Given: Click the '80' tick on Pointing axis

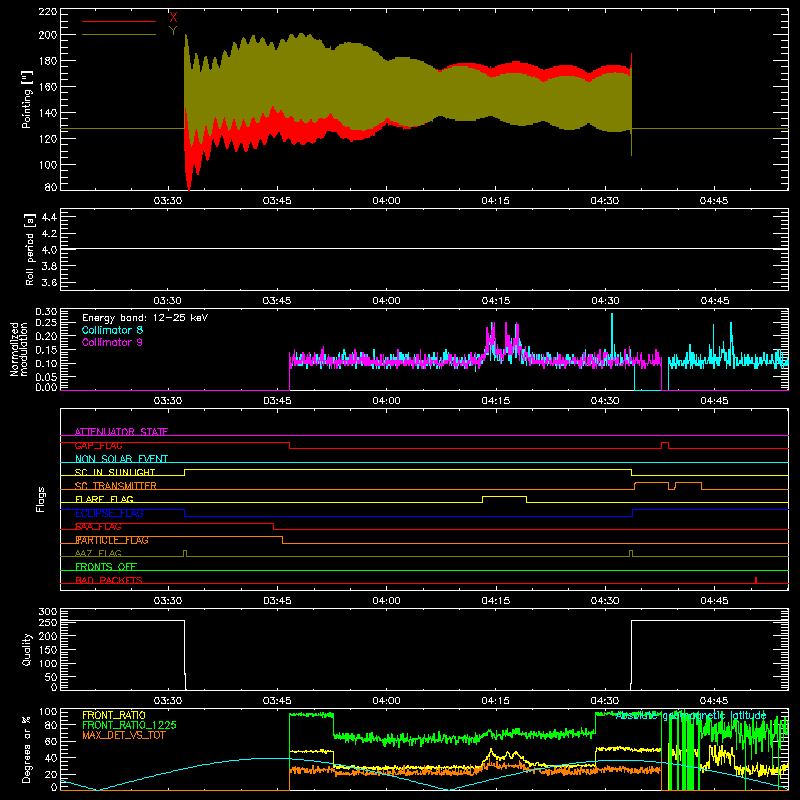Looking at the screenshot, I should pyautogui.click(x=51, y=187).
